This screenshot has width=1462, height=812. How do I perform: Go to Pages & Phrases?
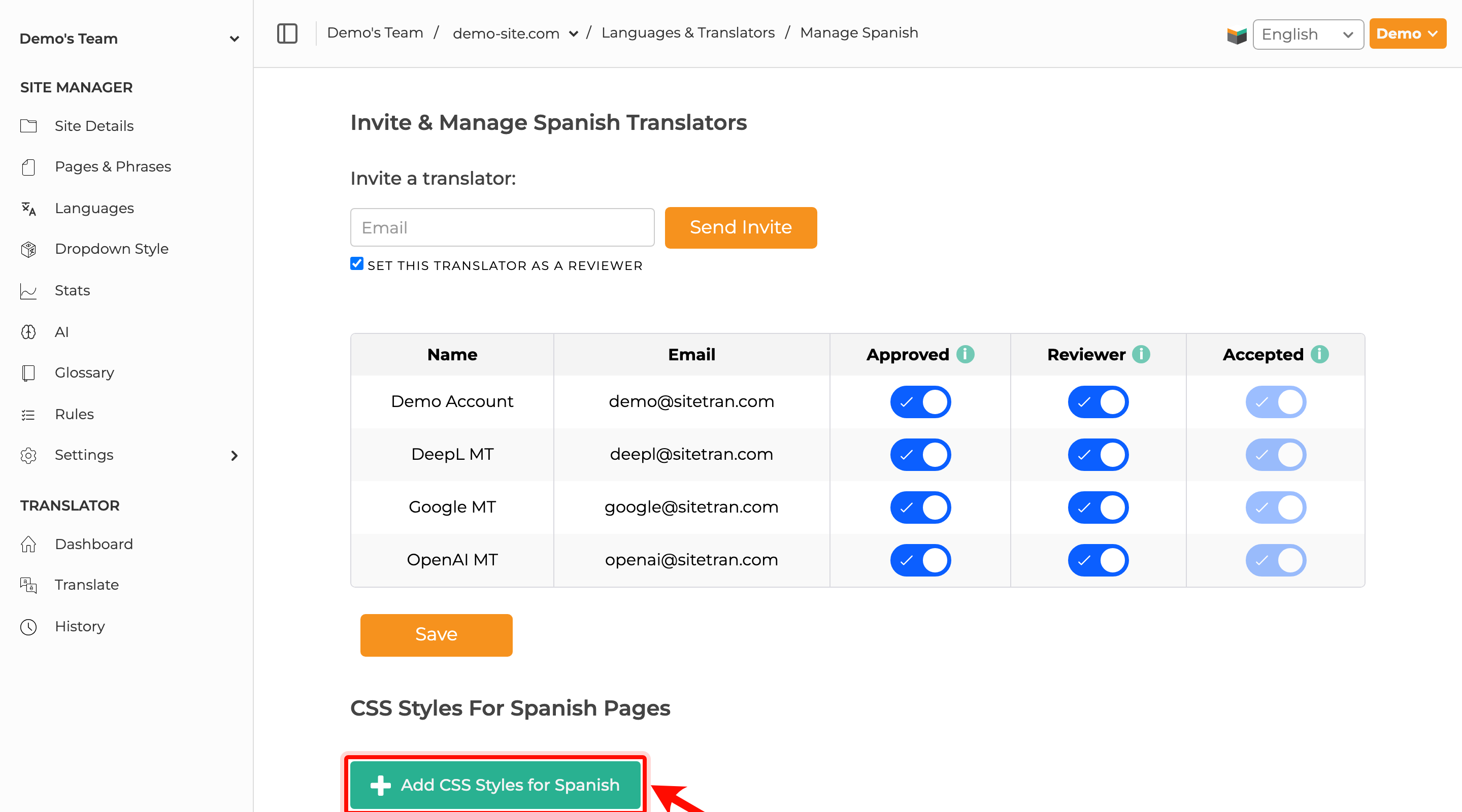pyautogui.click(x=113, y=167)
